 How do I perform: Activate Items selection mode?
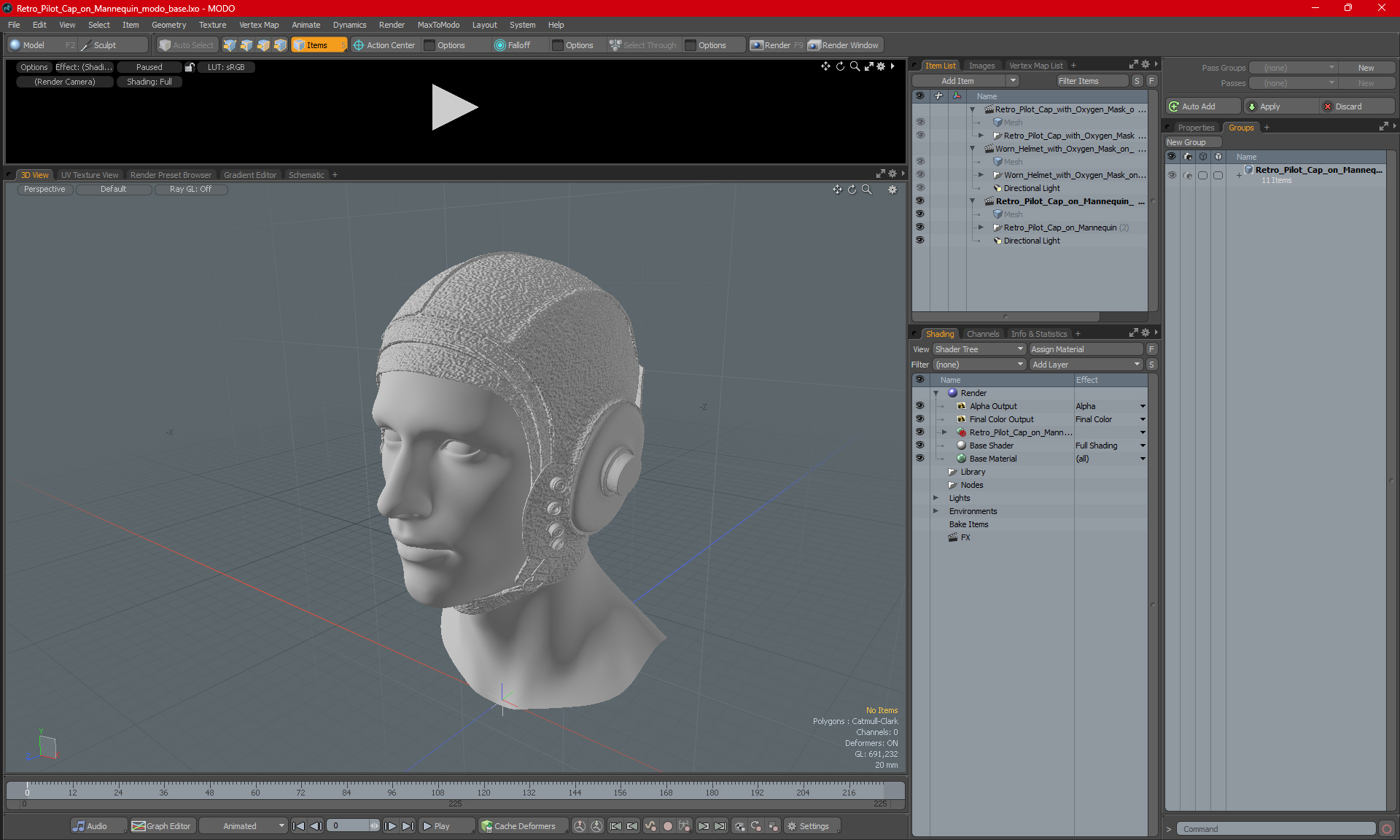[319, 45]
